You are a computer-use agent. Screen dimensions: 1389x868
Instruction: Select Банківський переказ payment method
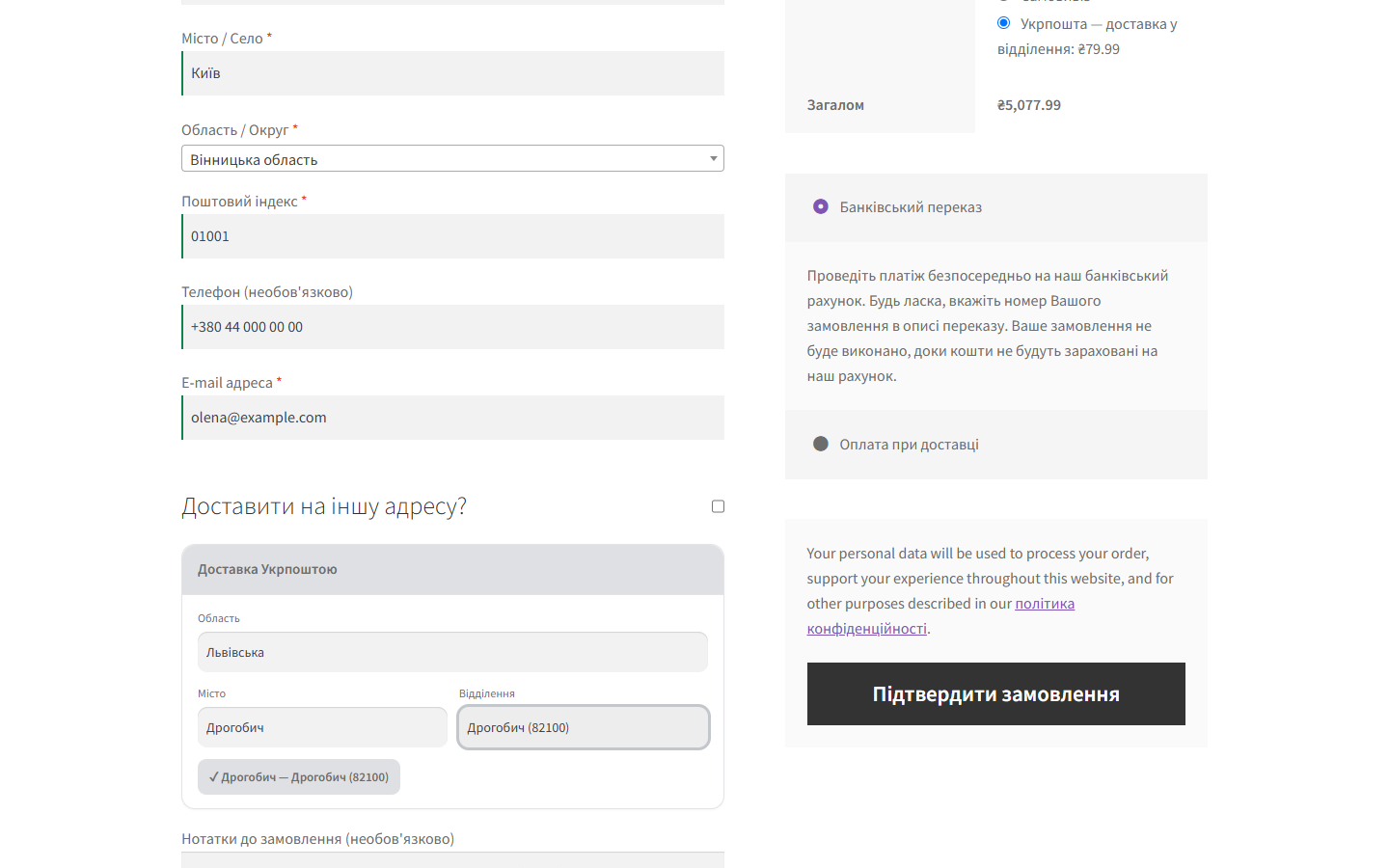tap(821, 206)
